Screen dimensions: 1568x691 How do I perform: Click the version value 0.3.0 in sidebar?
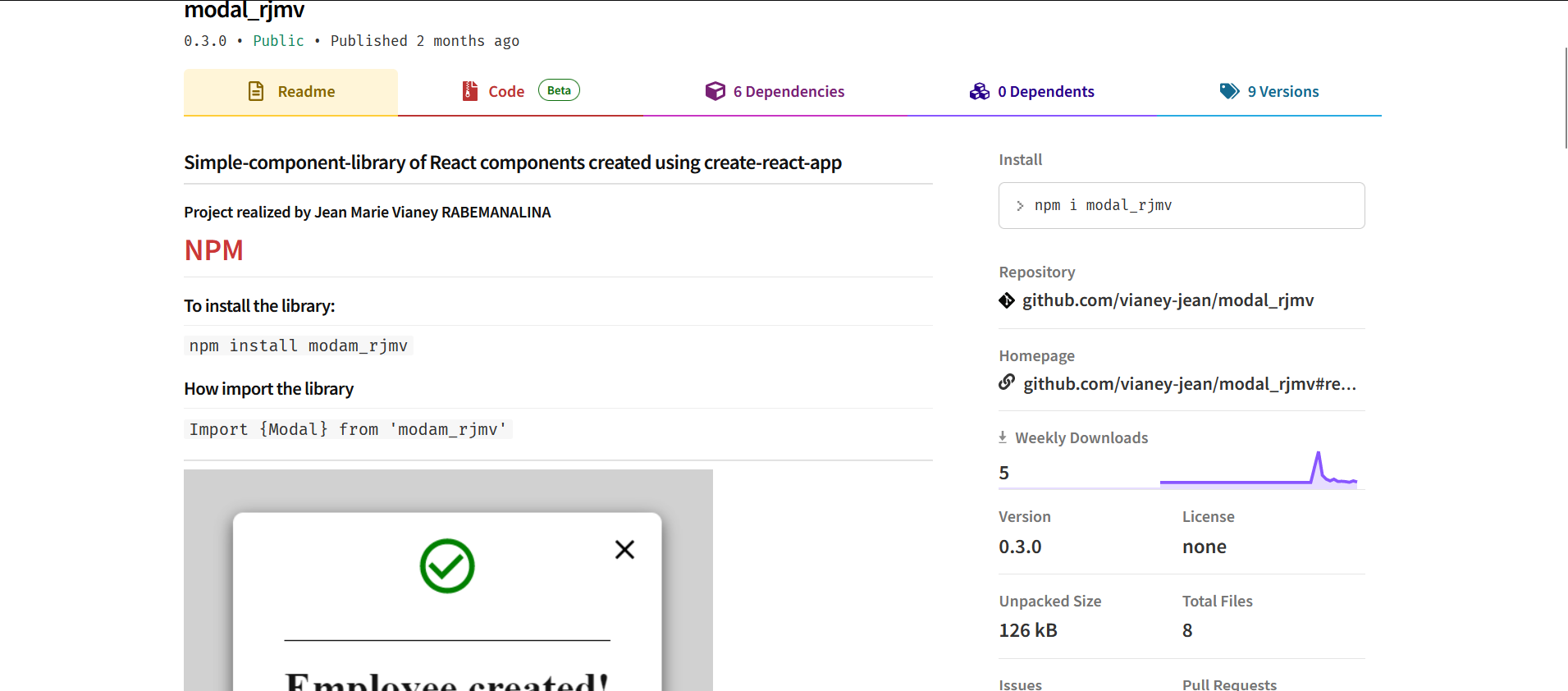coord(1020,547)
